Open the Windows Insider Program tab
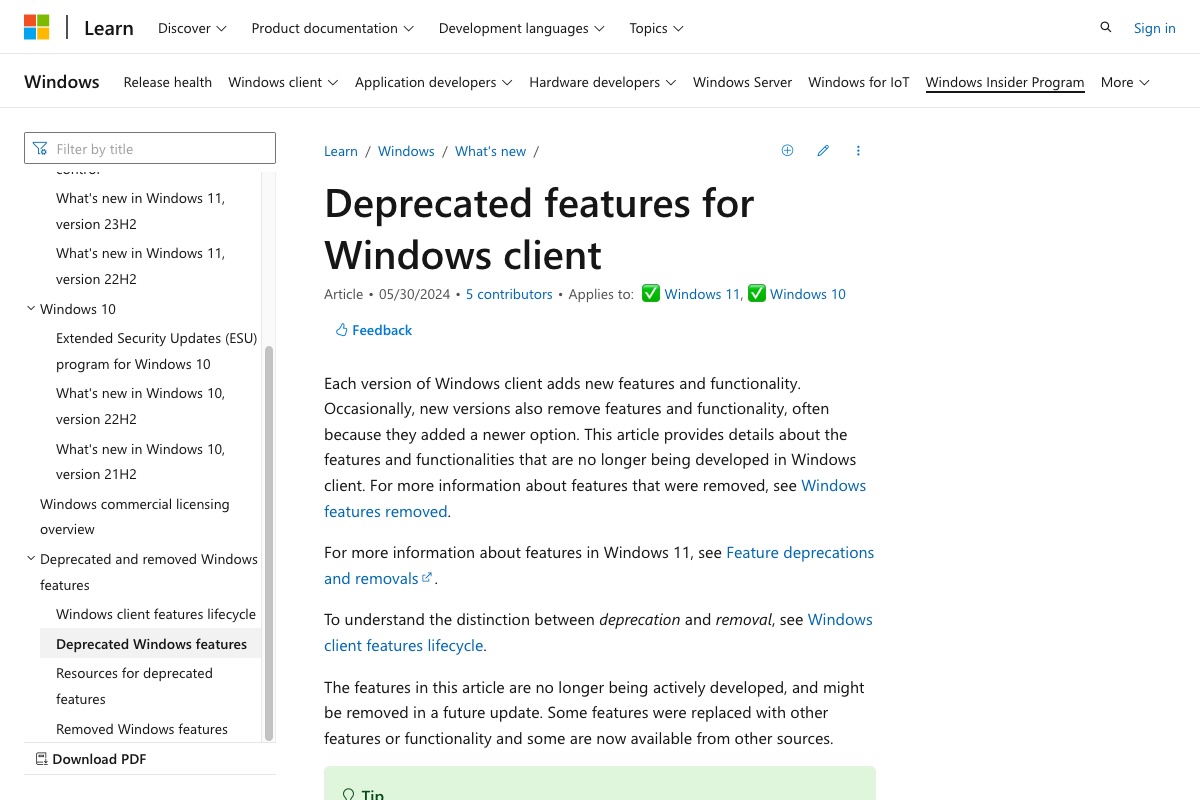This screenshot has height=800, width=1200. pyautogui.click(x=1005, y=82)
